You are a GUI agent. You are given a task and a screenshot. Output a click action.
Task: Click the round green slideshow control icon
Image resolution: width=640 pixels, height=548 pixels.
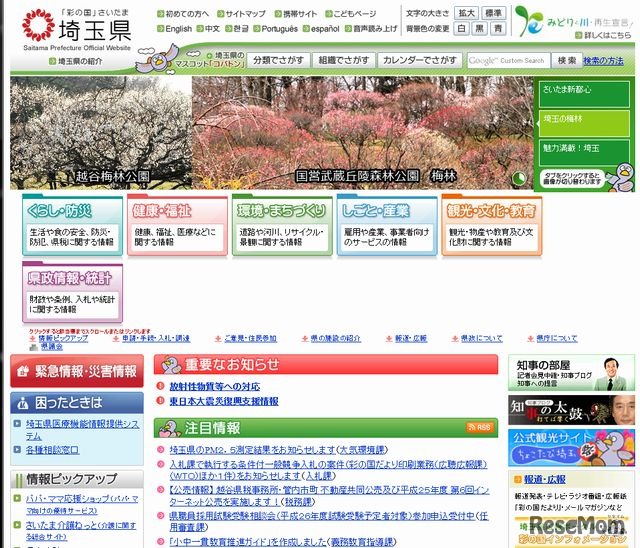coord(519,179)
